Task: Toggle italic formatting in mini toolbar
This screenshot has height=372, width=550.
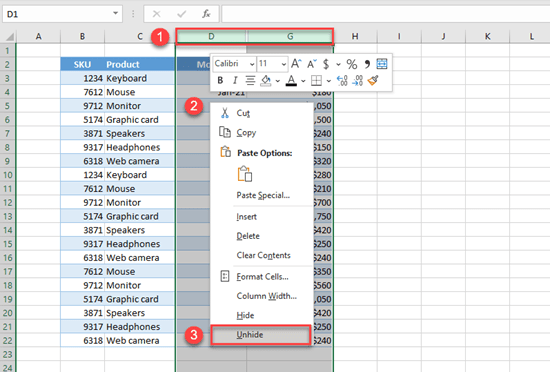Action: point(235,81)
